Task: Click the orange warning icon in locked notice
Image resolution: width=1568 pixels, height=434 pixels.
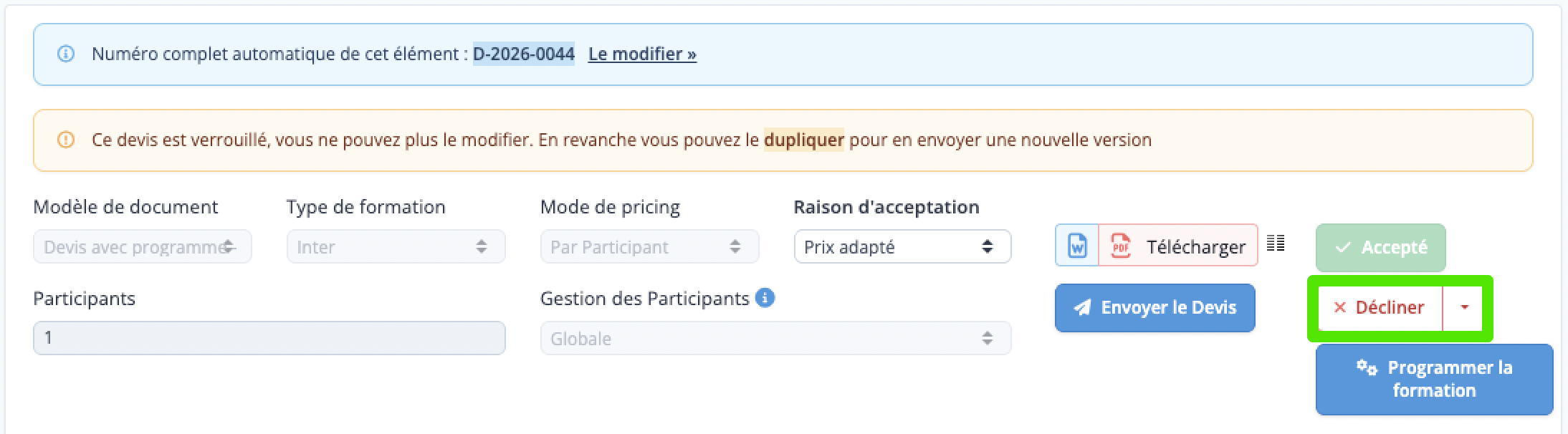Action: pyautogui.click(x=65, y=140)
